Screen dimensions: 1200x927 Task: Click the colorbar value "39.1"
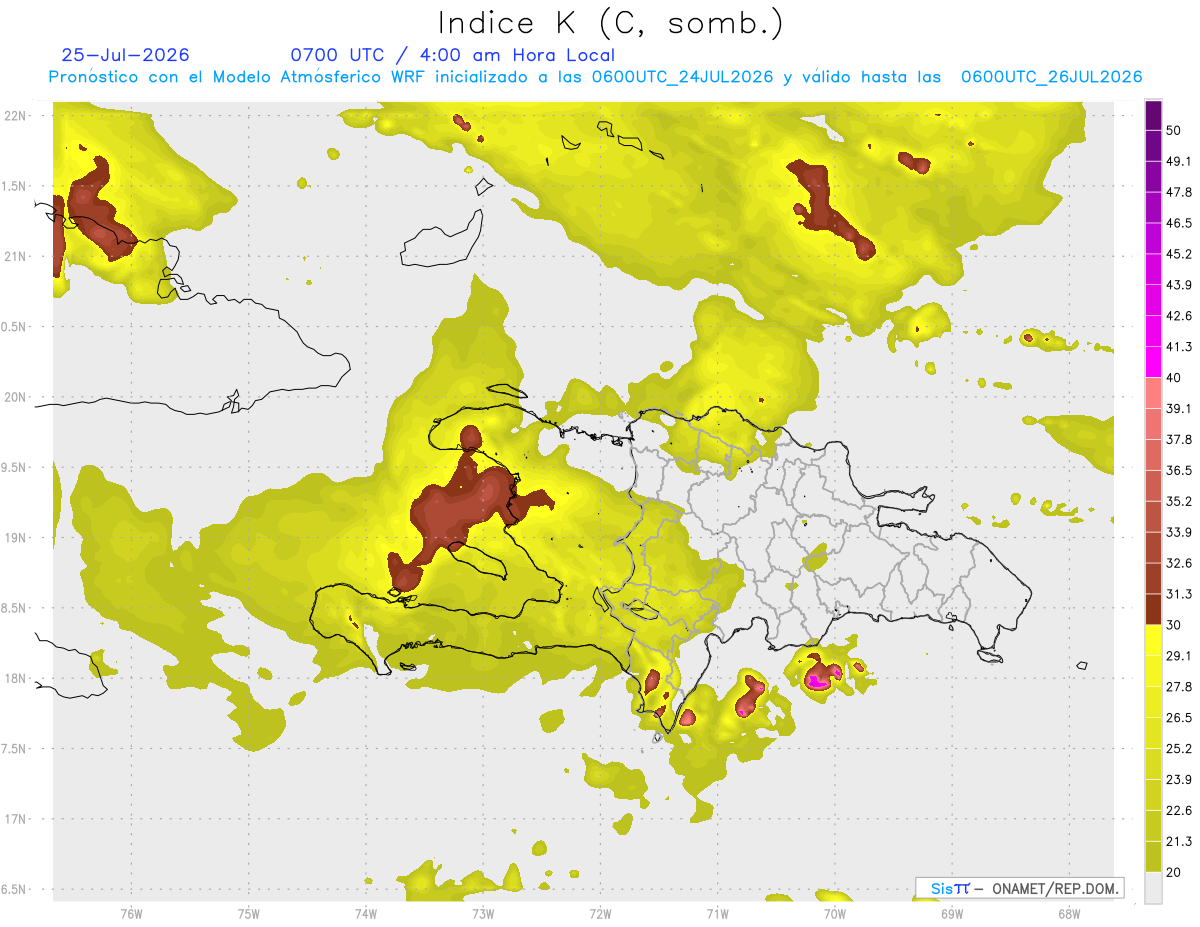[x=1179, y=409]
